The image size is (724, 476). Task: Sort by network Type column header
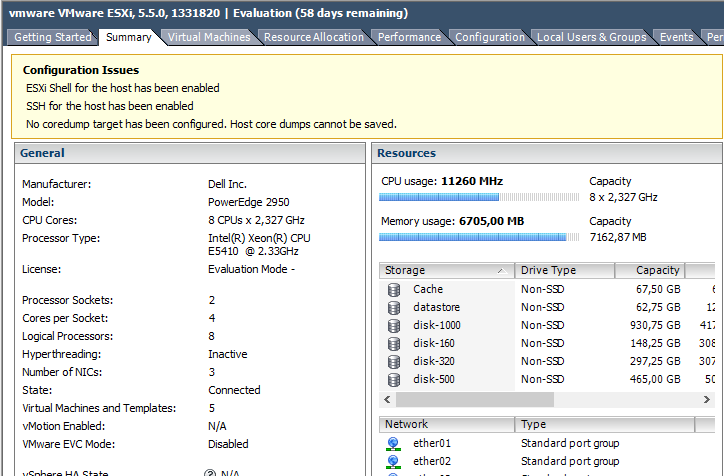[604, 424]
